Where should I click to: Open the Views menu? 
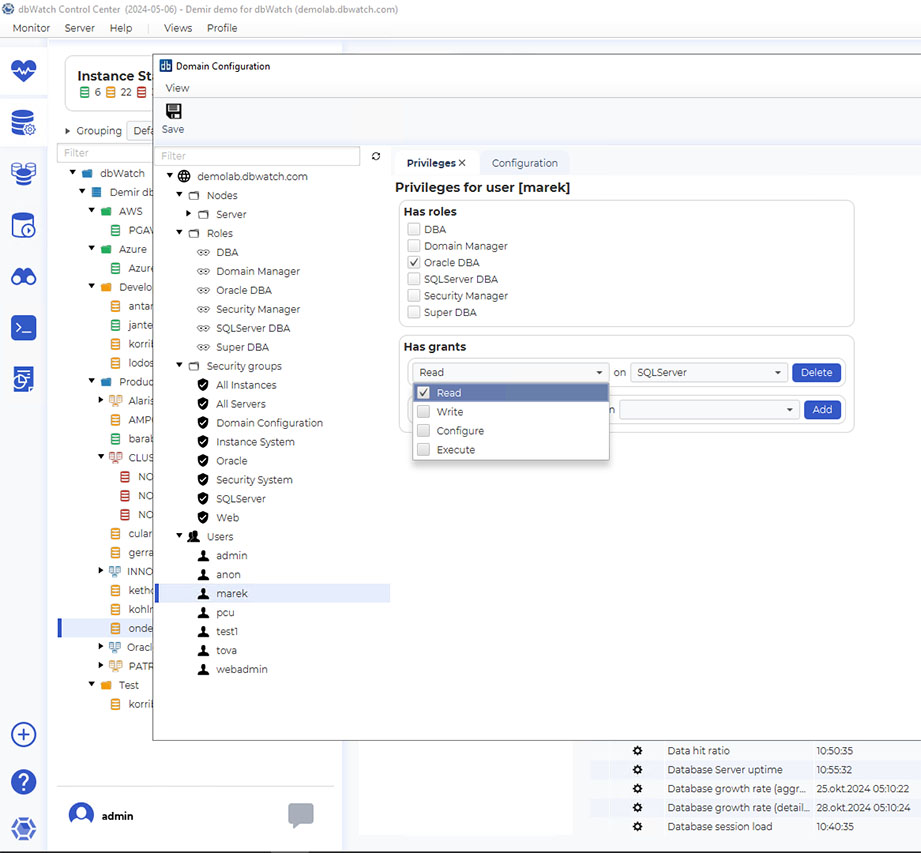[178, 28]
